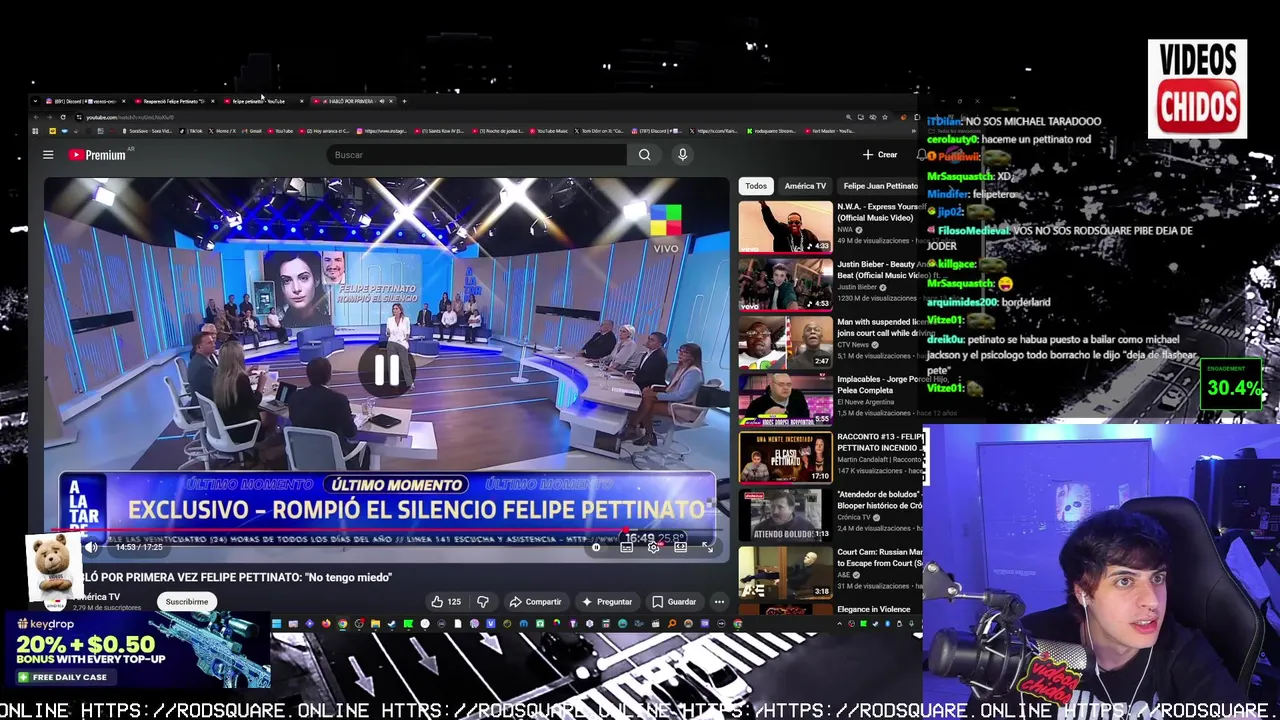Start voice search with microphone icon

(682, 155)
